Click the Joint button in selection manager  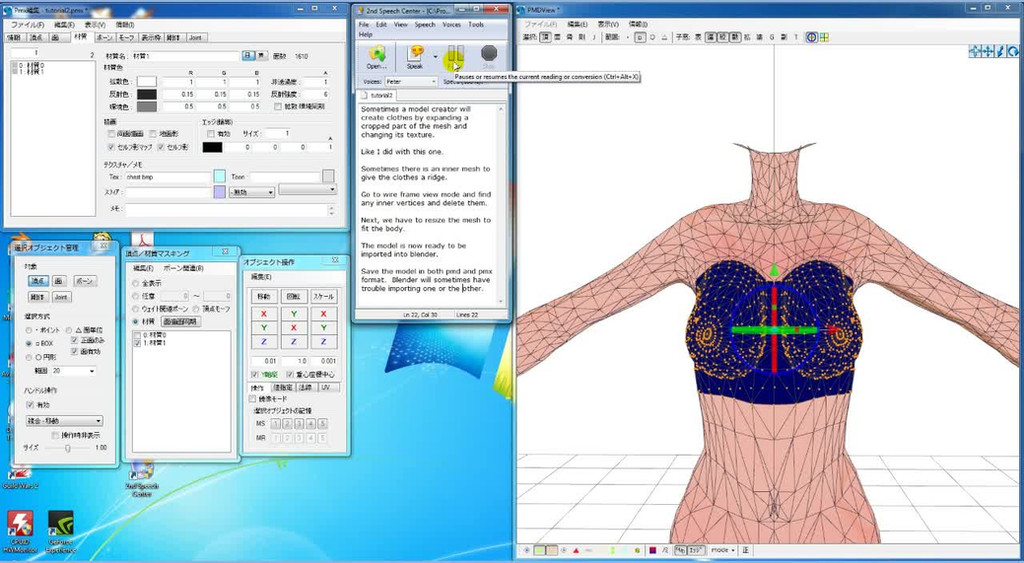[60, 297]
